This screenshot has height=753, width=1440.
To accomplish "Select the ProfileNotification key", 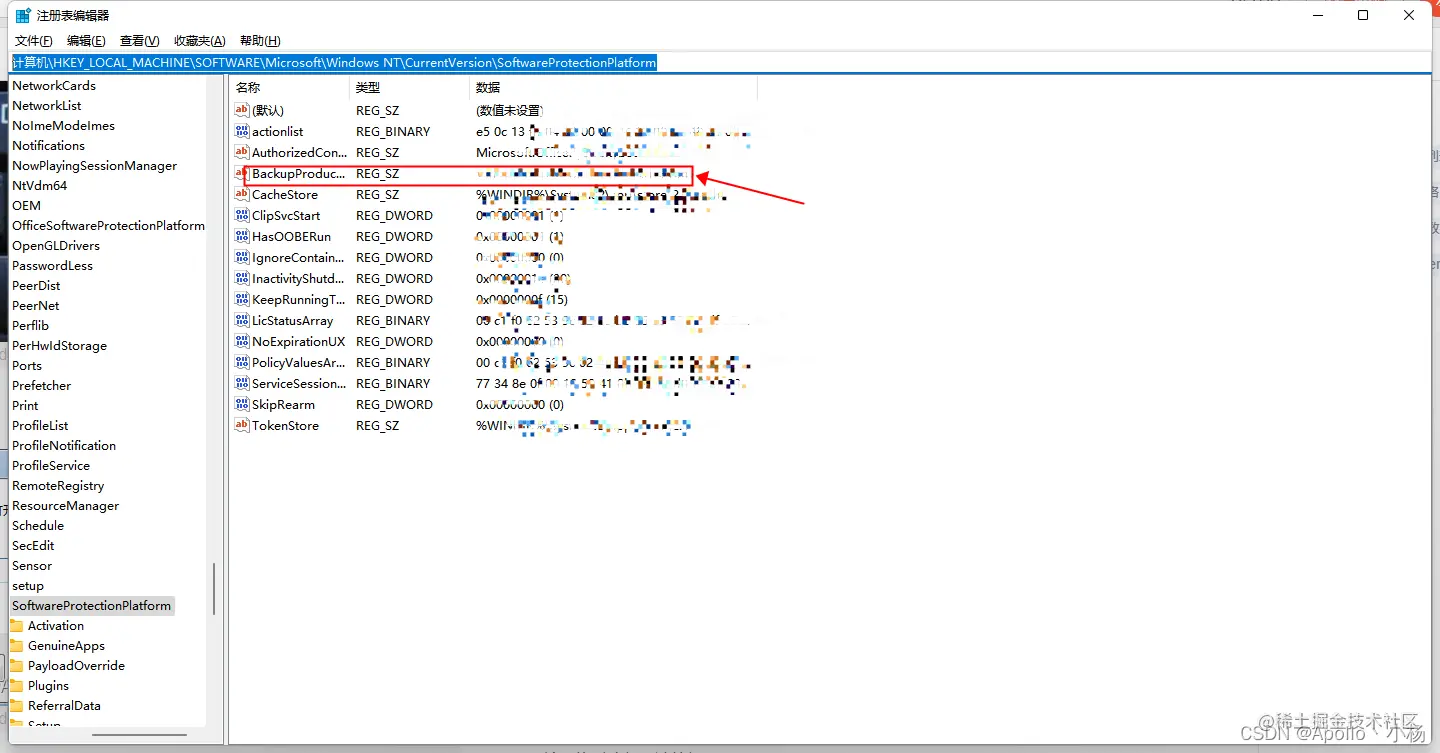I will pos(64,445).
